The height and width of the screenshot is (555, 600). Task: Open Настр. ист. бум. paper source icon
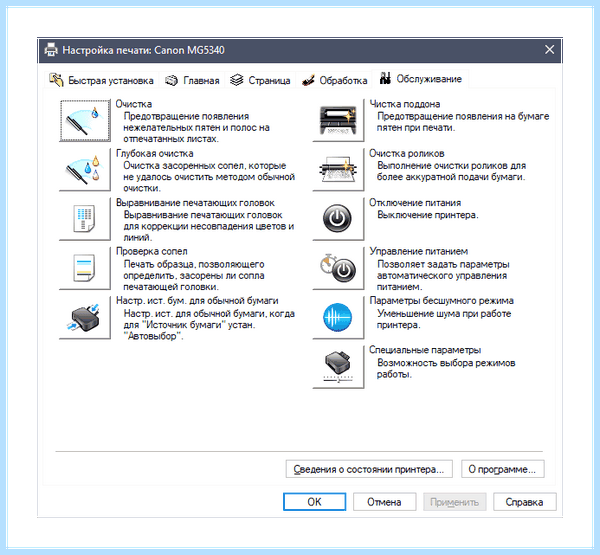pyautogui.click(x=85, y=318)
